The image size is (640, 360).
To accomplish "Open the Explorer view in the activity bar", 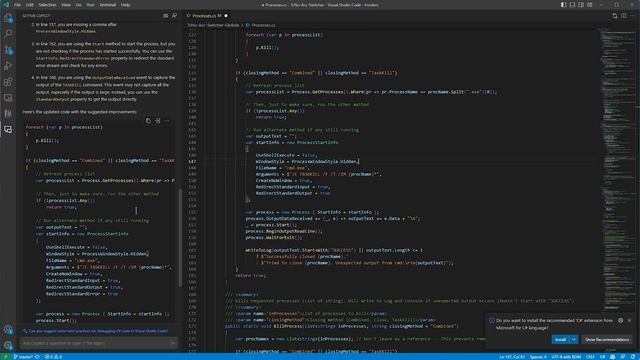I will pos(8,18).
